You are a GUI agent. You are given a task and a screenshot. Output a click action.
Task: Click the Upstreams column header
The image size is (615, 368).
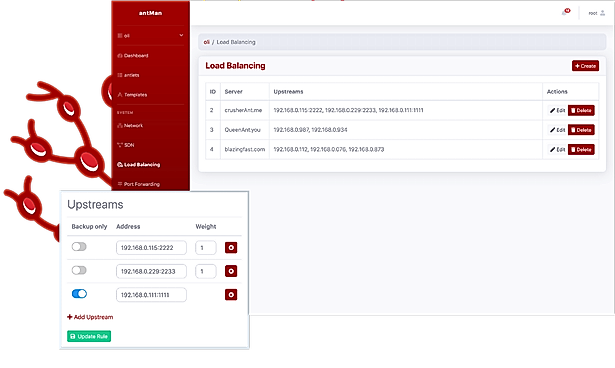click(x=288, y=91)
